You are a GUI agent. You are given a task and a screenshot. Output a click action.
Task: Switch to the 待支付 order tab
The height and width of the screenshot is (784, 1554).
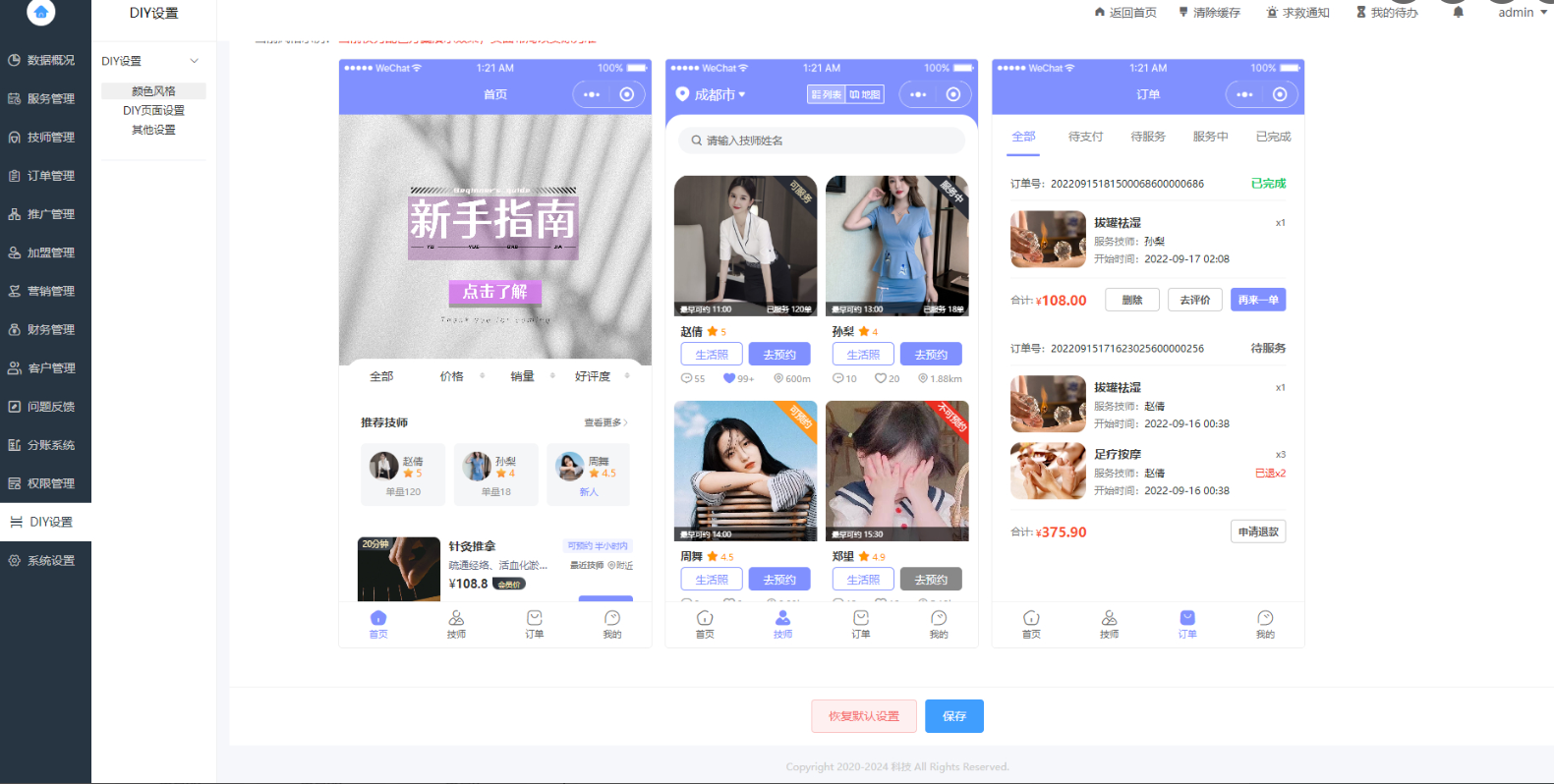pyautogui.click(x=1085, y=137)
